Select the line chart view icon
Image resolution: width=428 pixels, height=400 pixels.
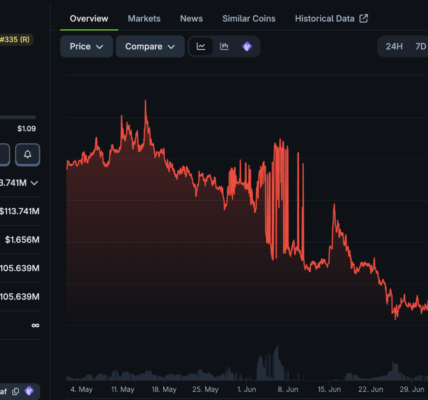tap(201, 46)
